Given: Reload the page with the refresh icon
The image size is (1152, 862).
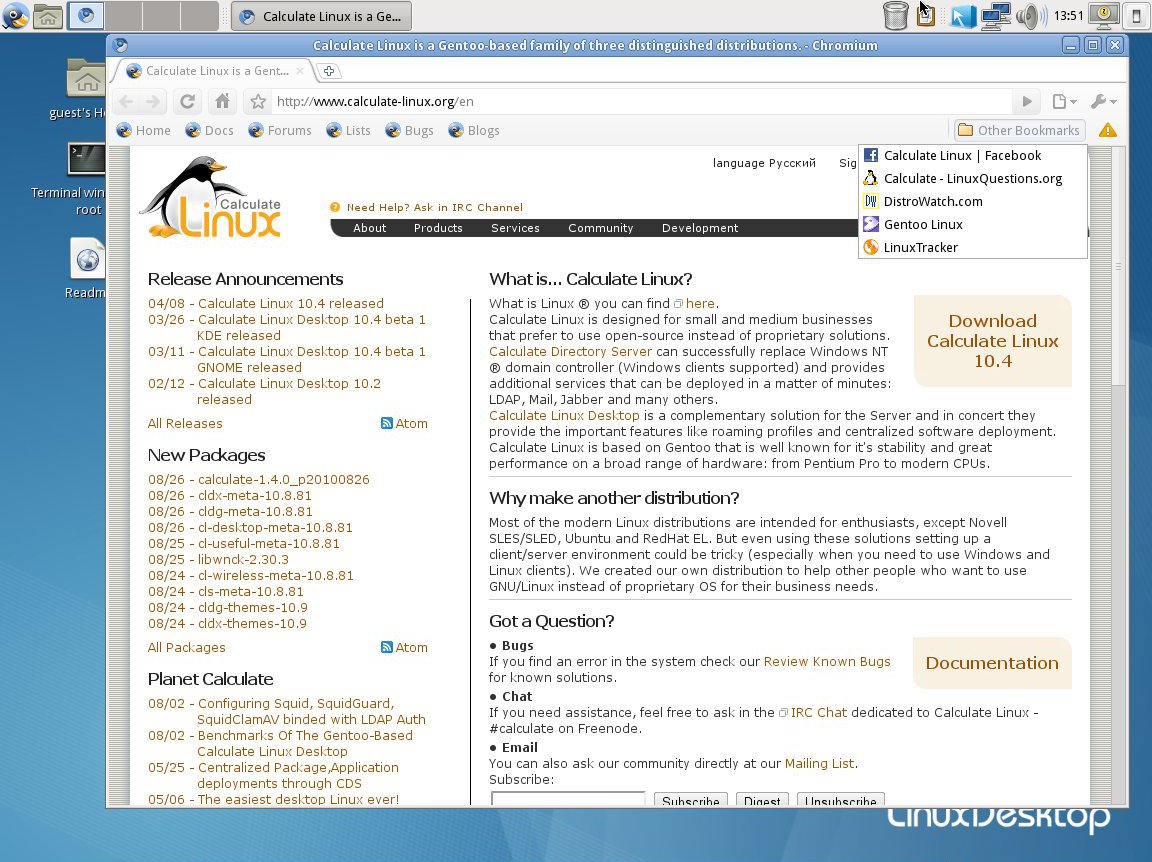Looking at the screenshot, I should pos(187,101).
